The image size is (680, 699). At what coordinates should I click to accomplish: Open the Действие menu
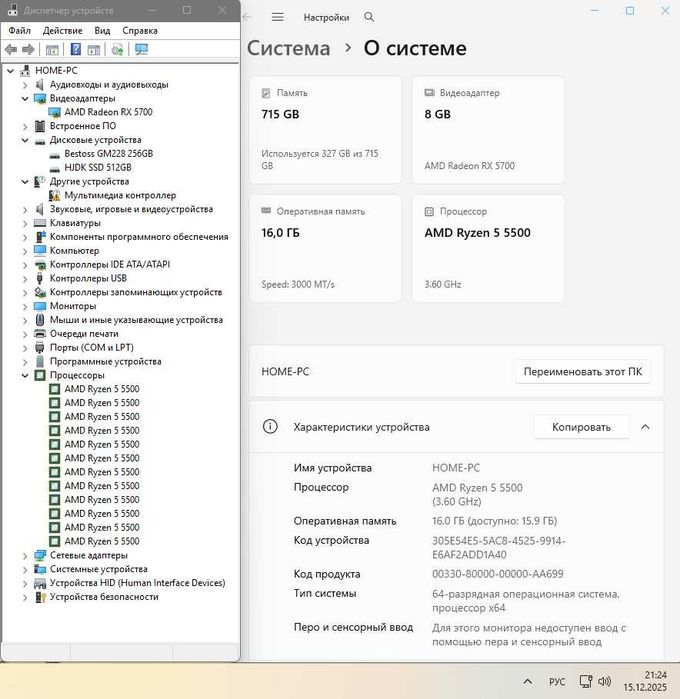pyautogui.click(x=62, y=30)
